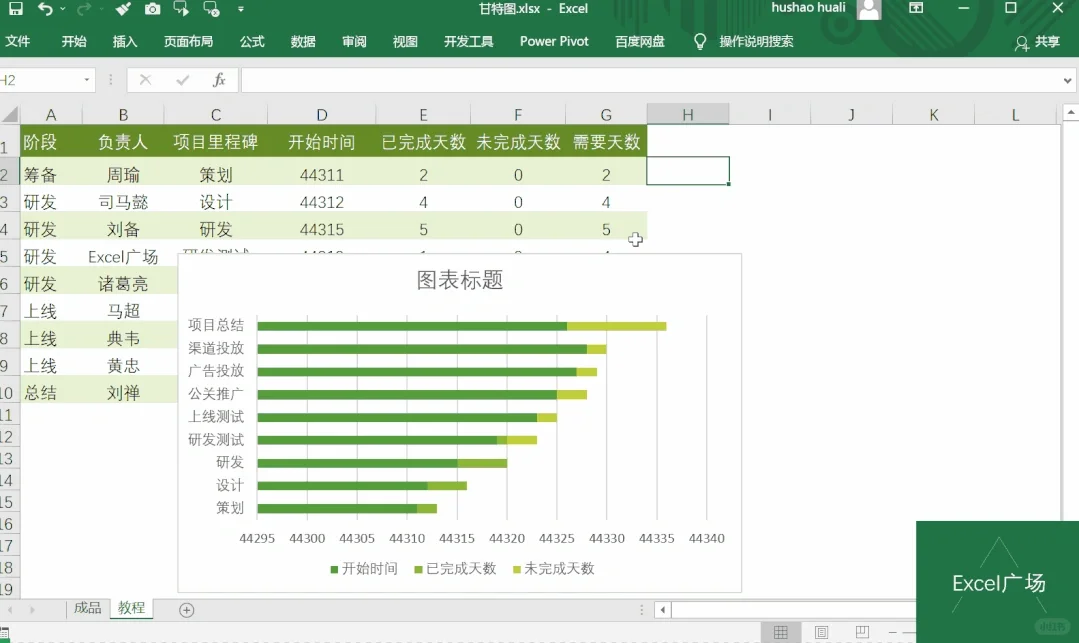Click the new comment bubble icon
Viewport: 1079px width, 643px height.
coord(181,8)
